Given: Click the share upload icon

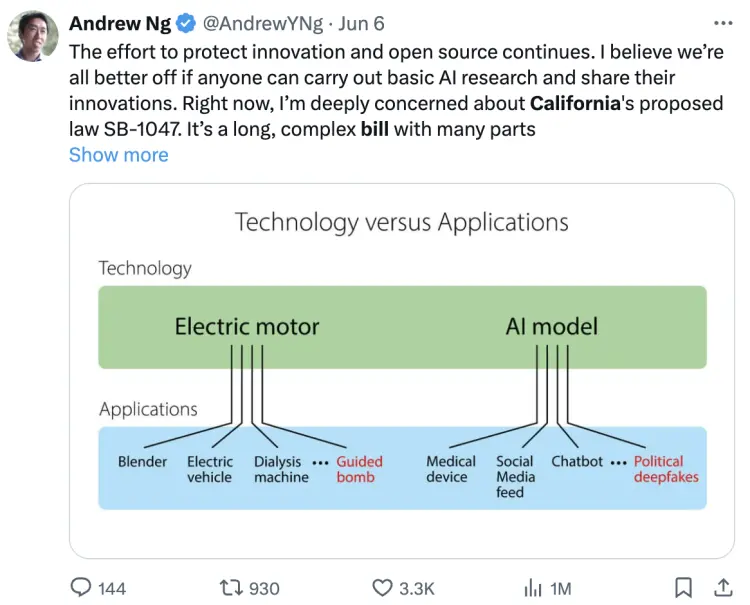Looking at the screenshot, I should coord(721,587).
